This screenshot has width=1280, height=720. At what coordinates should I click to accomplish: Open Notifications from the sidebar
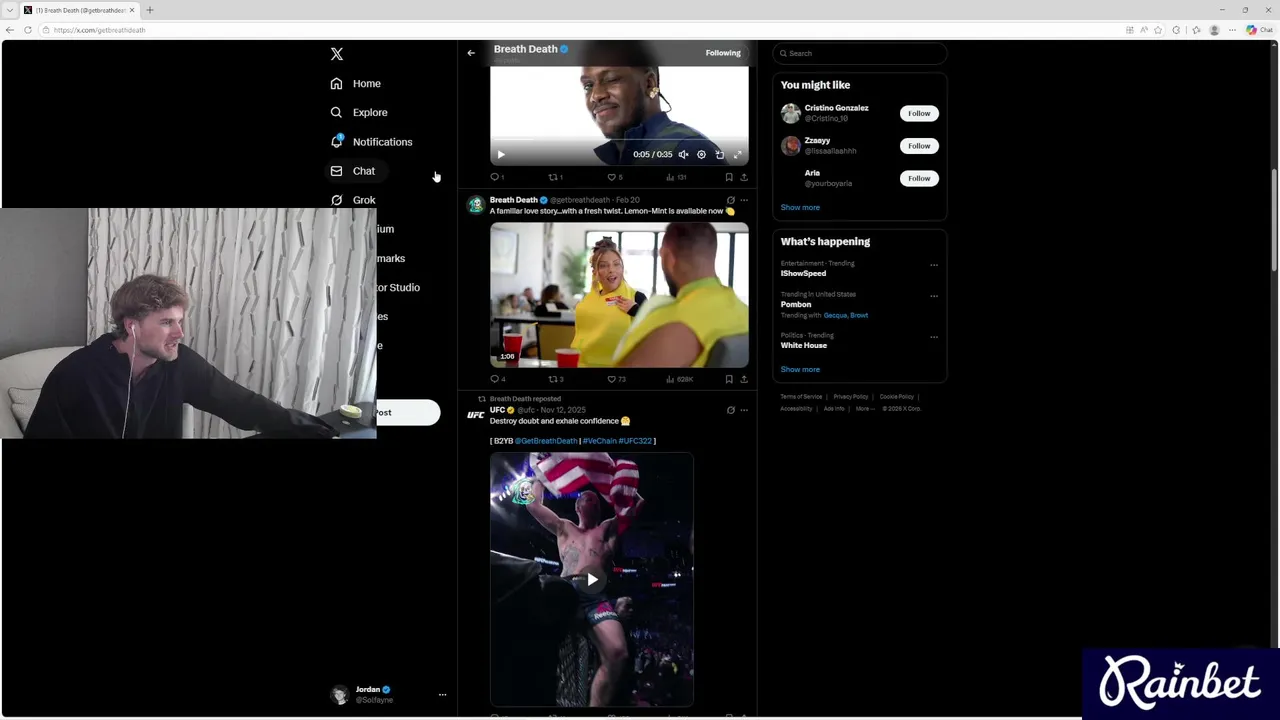point(371,142)
